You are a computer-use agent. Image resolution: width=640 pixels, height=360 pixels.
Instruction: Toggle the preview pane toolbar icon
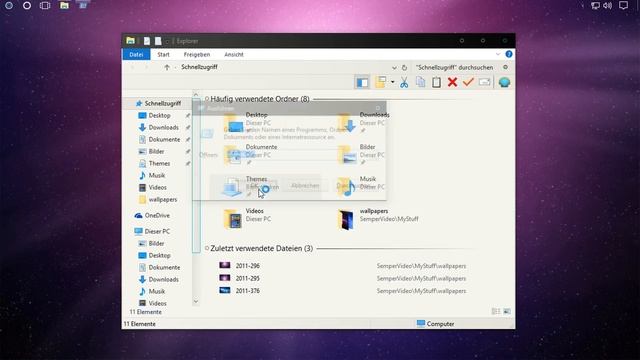(x=362, y=82)
